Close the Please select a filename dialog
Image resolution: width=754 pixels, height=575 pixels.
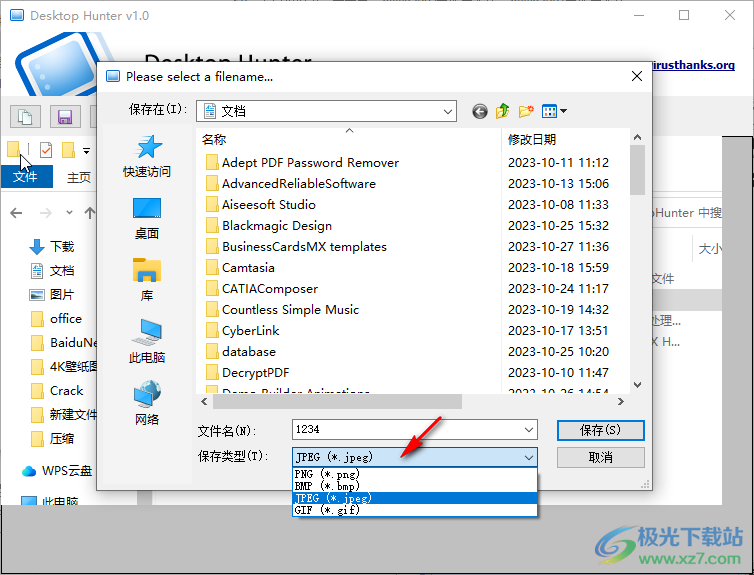[637, 76]
